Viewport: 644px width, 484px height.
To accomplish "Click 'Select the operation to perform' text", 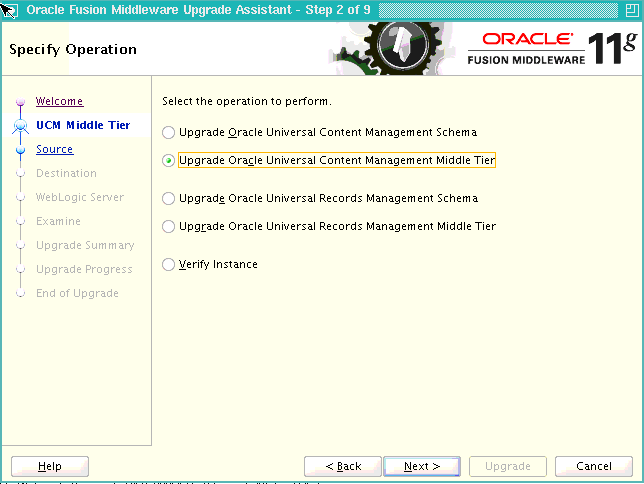I will tap(247, 101).
